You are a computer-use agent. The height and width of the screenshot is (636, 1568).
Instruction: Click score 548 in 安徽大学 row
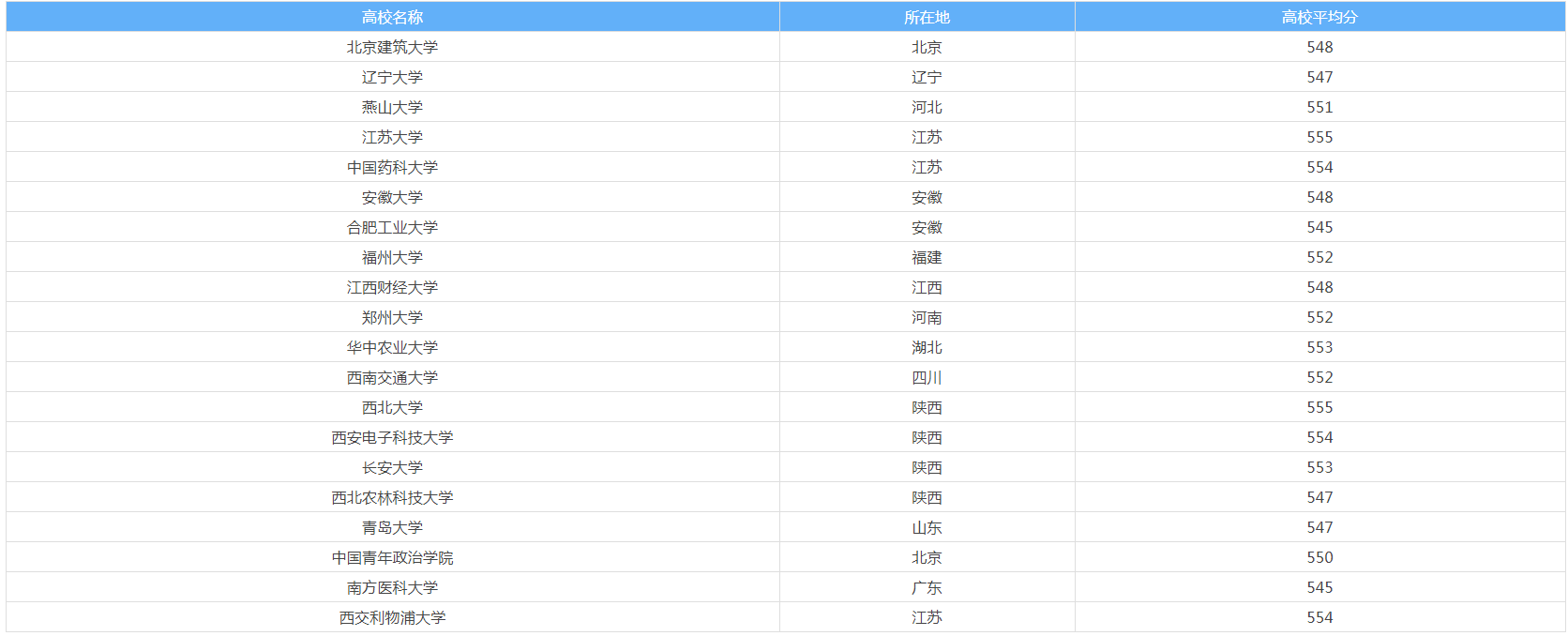pyautogui.click(x=1319, y=197)
